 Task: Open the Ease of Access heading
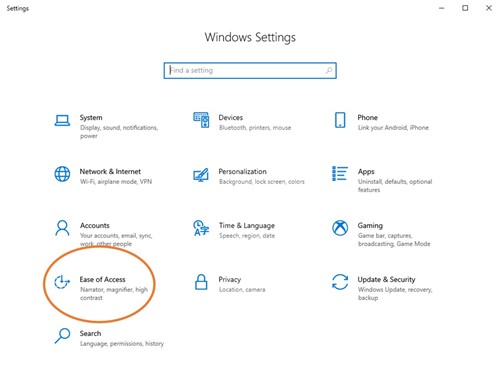pyautogui.click(x=103, y=279)
